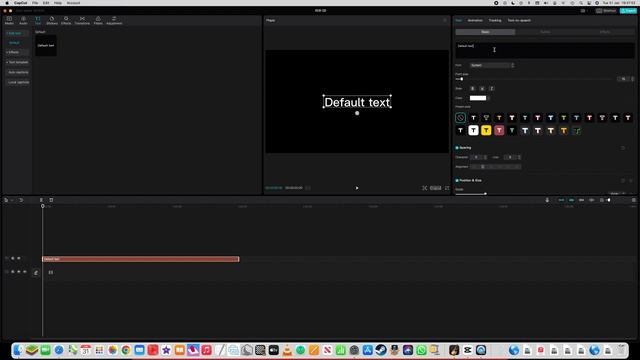This screenshot has height=360, width=640.
Task: Adjust the Line spacing stepper
Action: (519, 157)
